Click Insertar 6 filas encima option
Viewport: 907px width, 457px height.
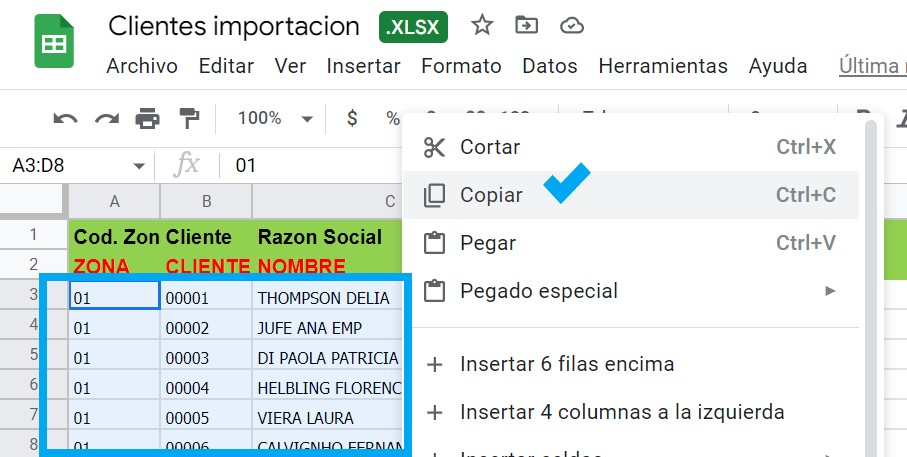(631, 364)
